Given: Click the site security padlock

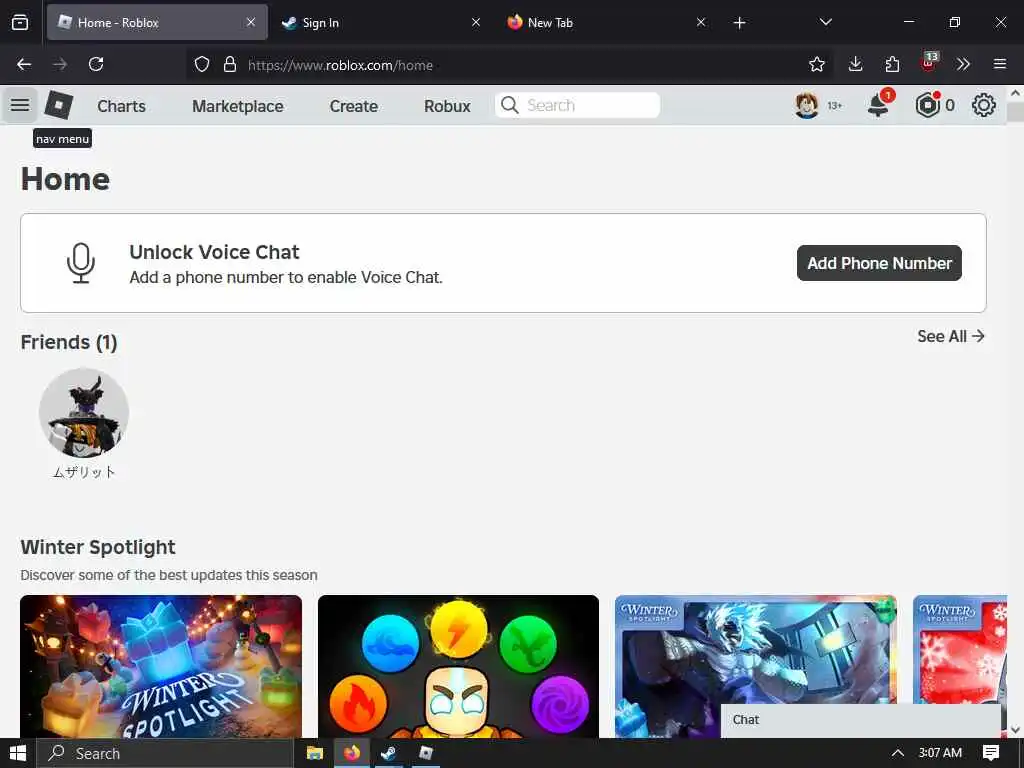Looking at the screenshot, I should click(x=230, y=65).
